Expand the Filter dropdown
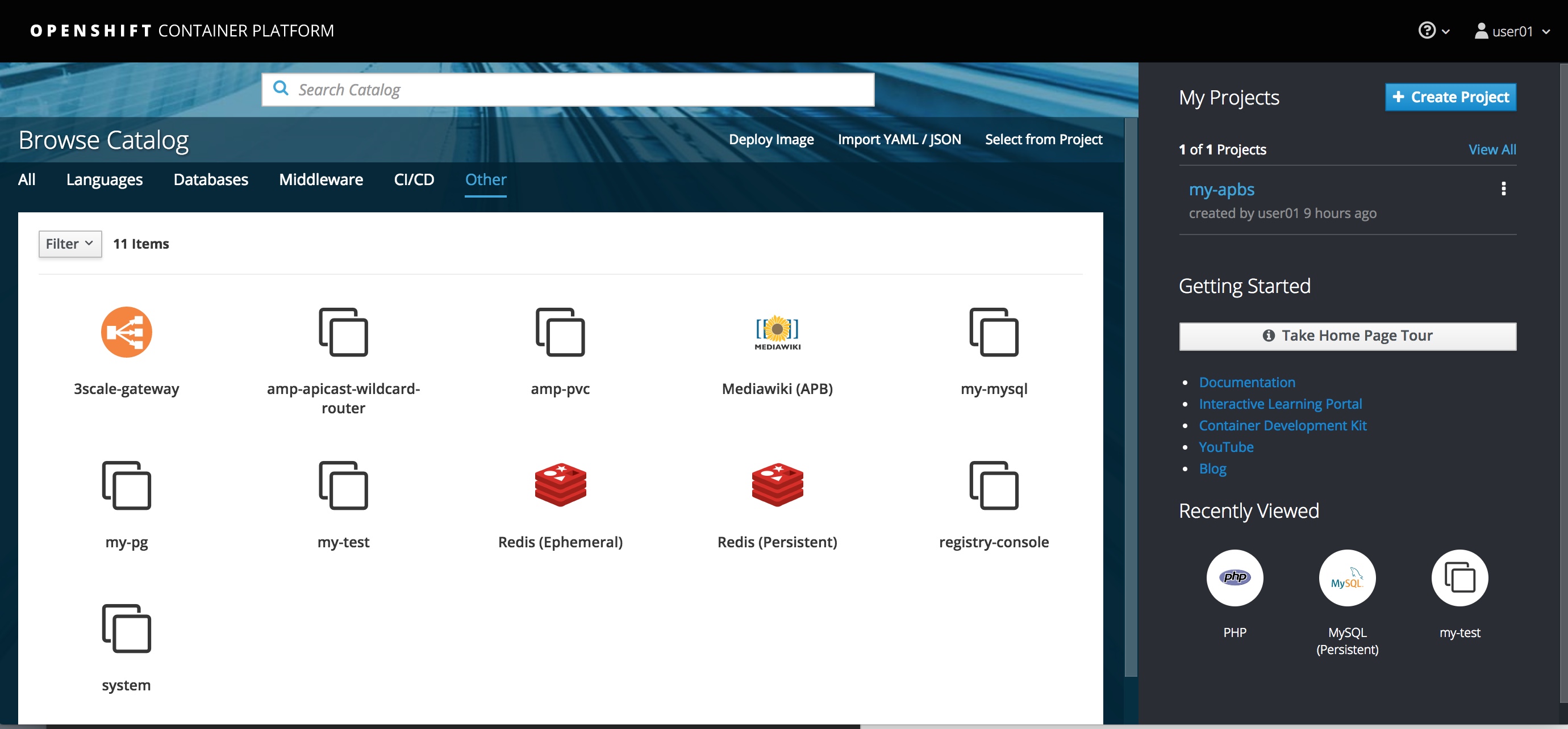The image size is (1568, 729). [70, 244]
